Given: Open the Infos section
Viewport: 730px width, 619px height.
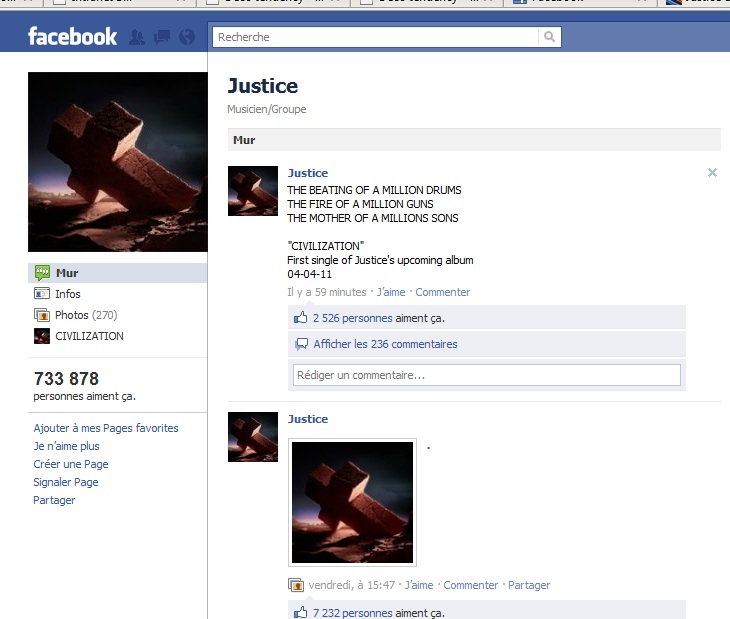Looking at the screenshot, I should pos(68,294).
